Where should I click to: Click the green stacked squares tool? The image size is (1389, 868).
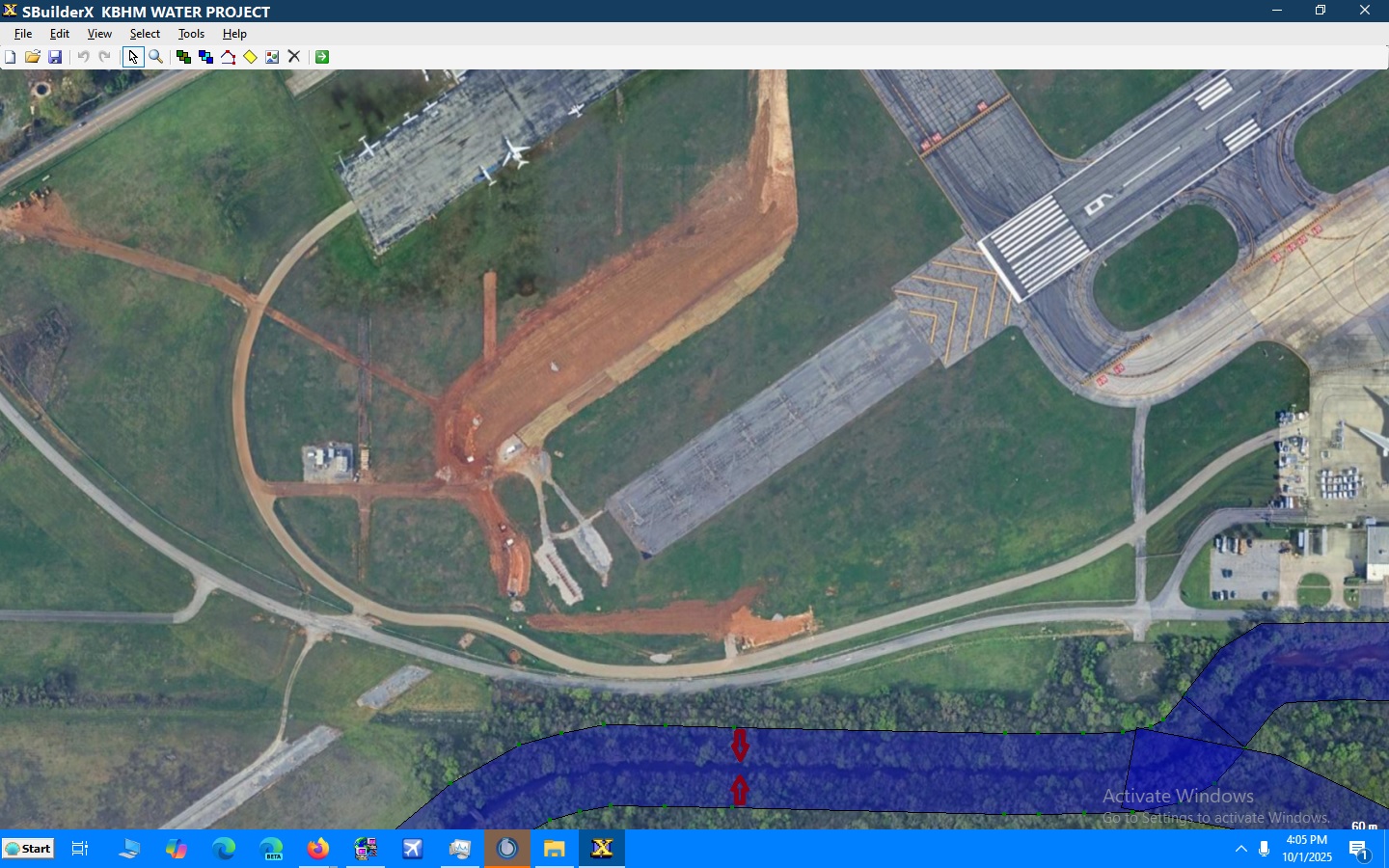(183, 58)
